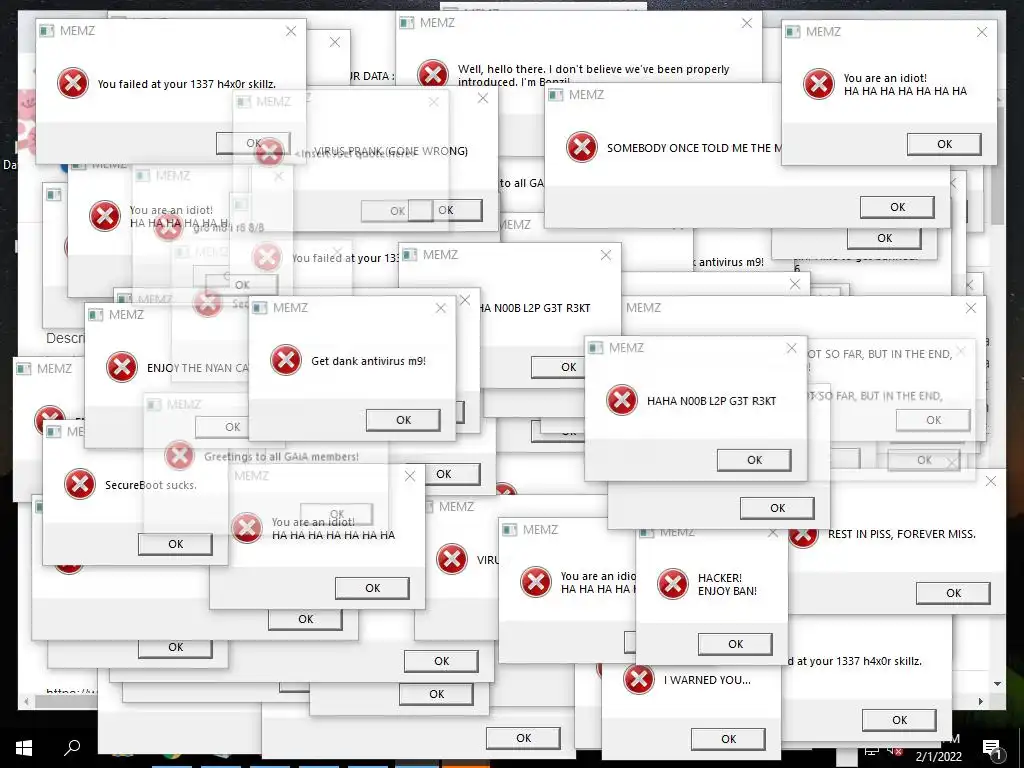This screenshot has height=768, width=1024.
Task: Click title bar icon of SOMEBODY ONCE TOLD ME dialog
Action: (556, 95)
